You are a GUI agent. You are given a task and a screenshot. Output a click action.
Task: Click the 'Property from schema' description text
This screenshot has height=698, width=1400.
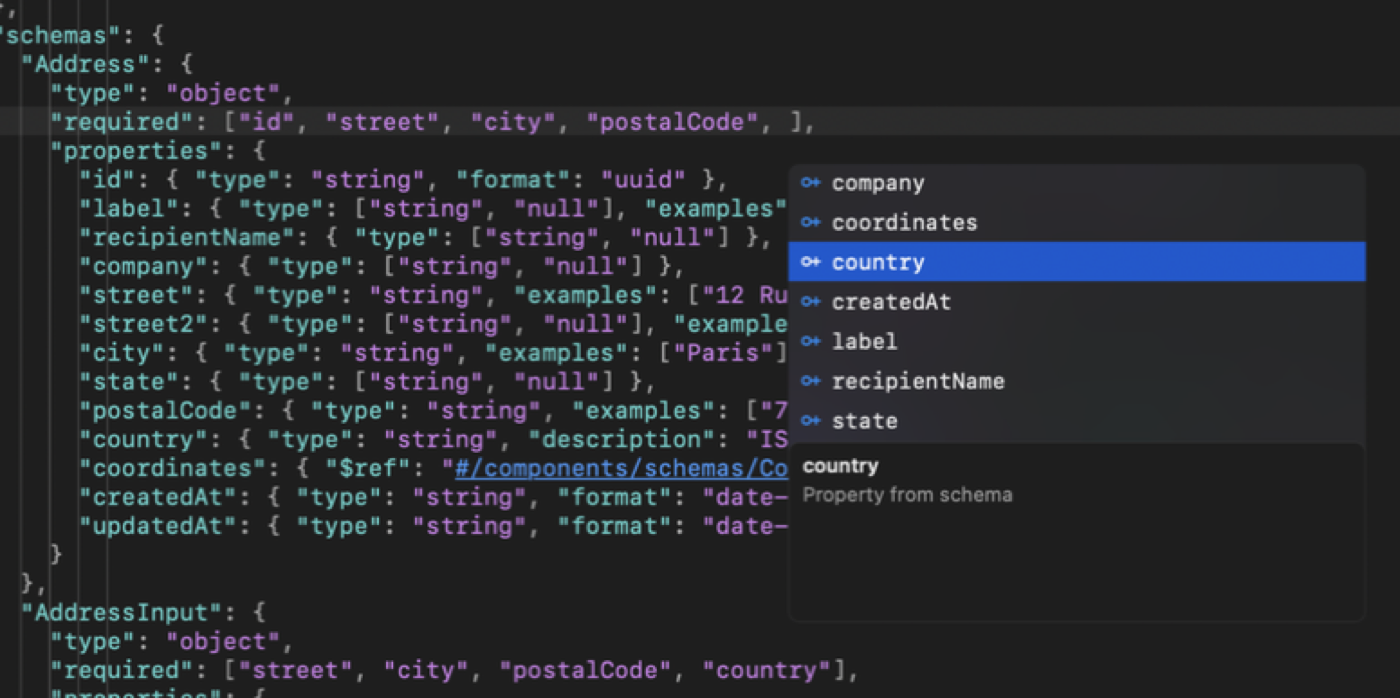point(907,494)
